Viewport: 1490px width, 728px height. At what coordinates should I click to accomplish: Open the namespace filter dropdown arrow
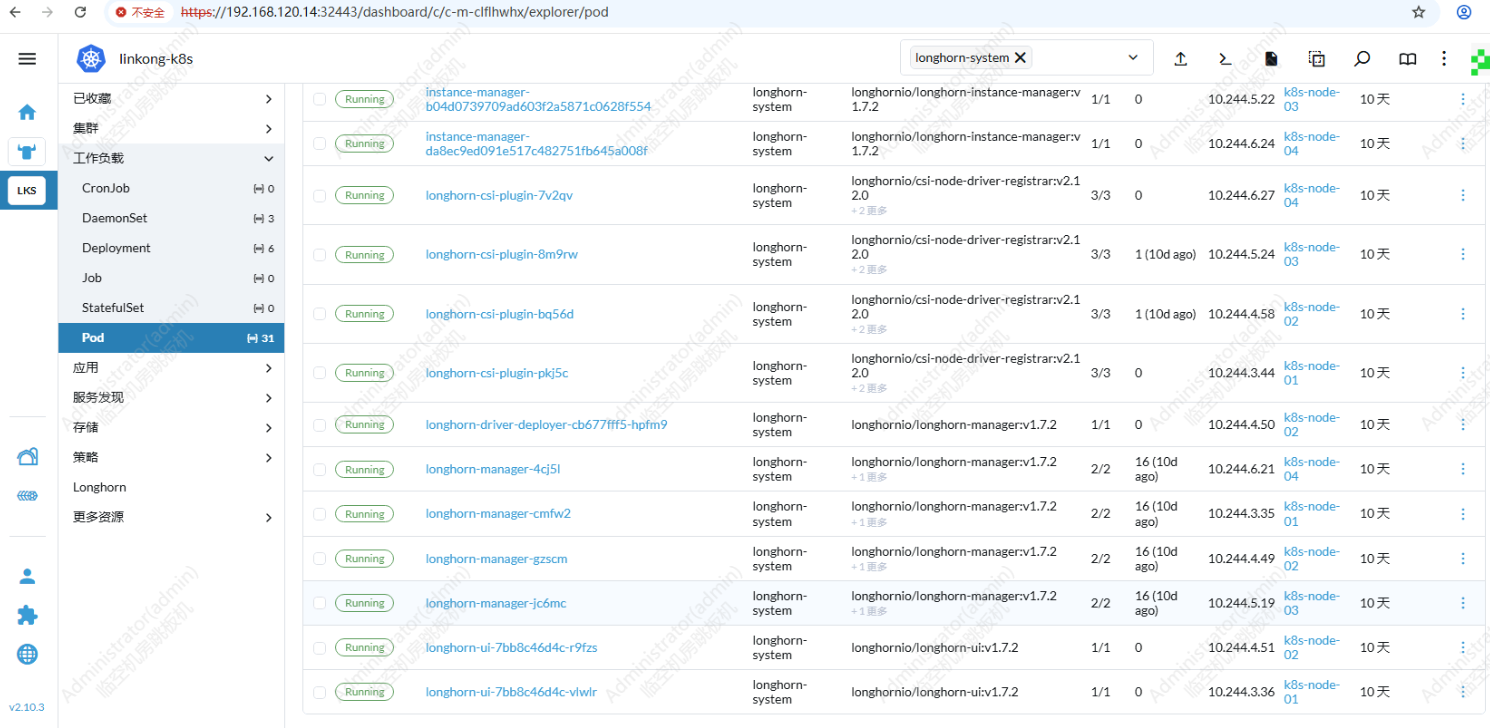(x=1133, y=58)
